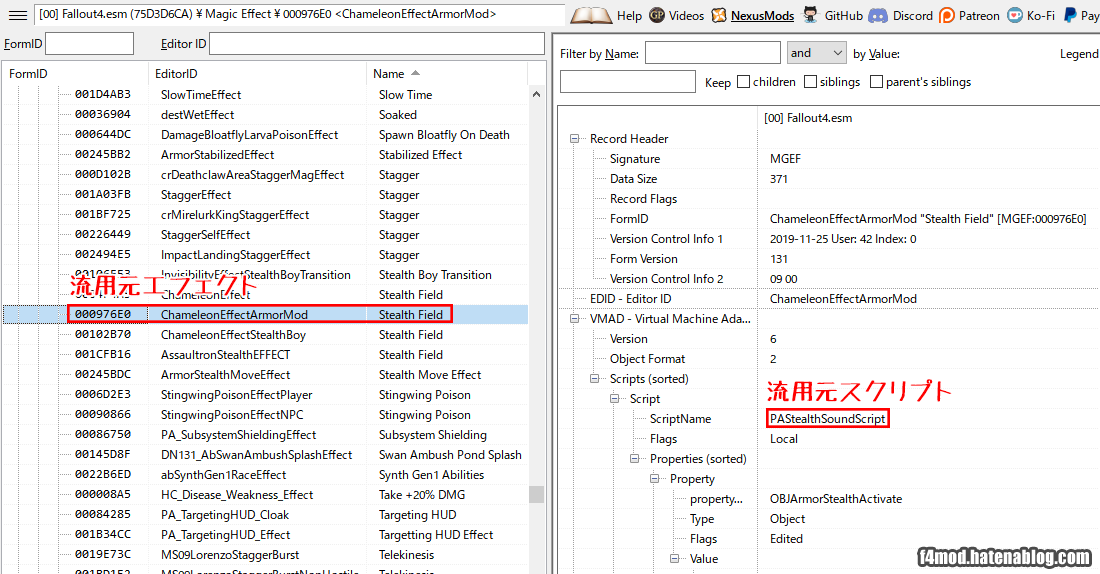Select the ArmorStealthMoveEffect record row
1100x574 pixels.
[265, 375]
